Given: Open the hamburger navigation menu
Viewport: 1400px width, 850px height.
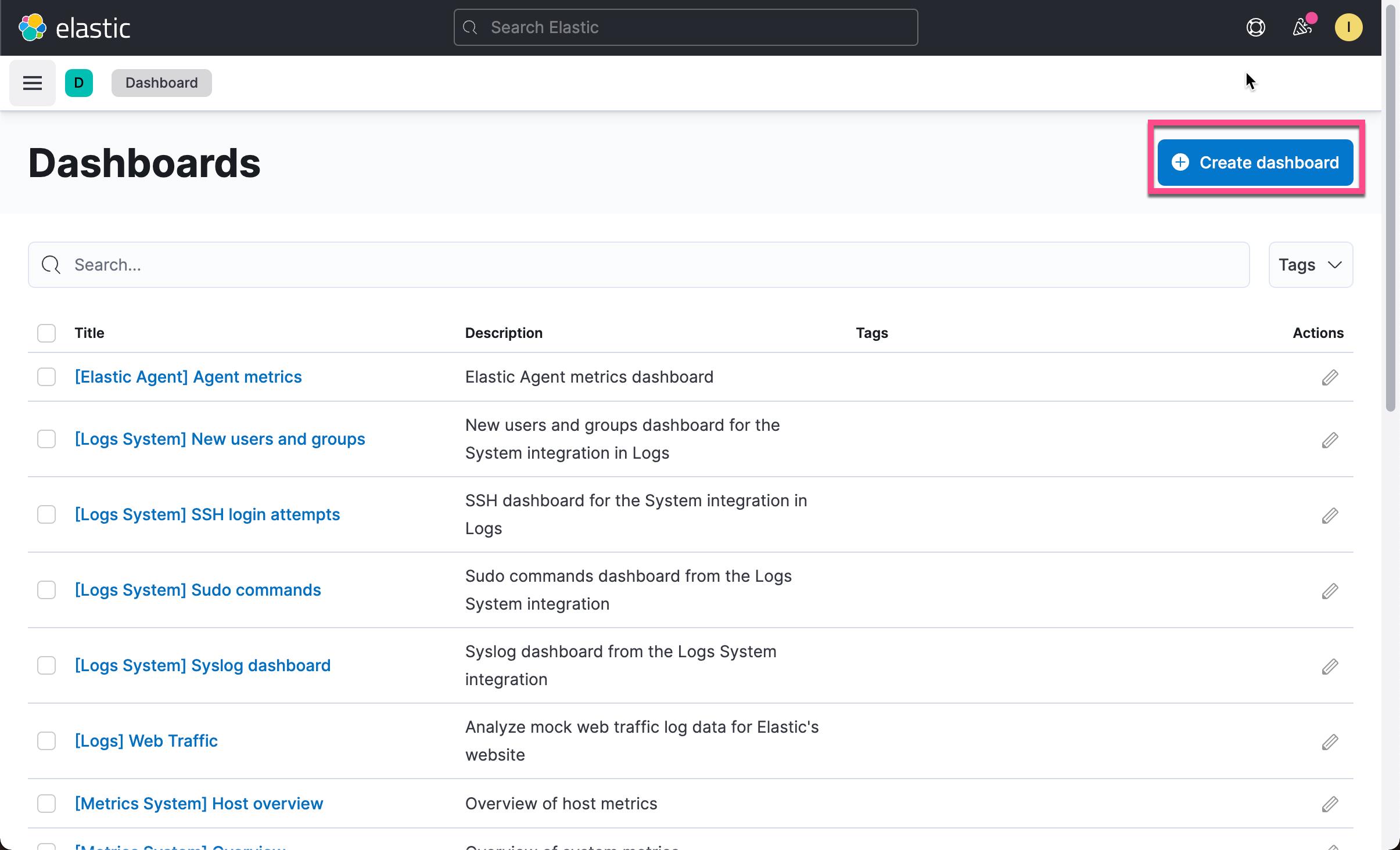Looking at the screenshot, I should click(x=33, y=83).
